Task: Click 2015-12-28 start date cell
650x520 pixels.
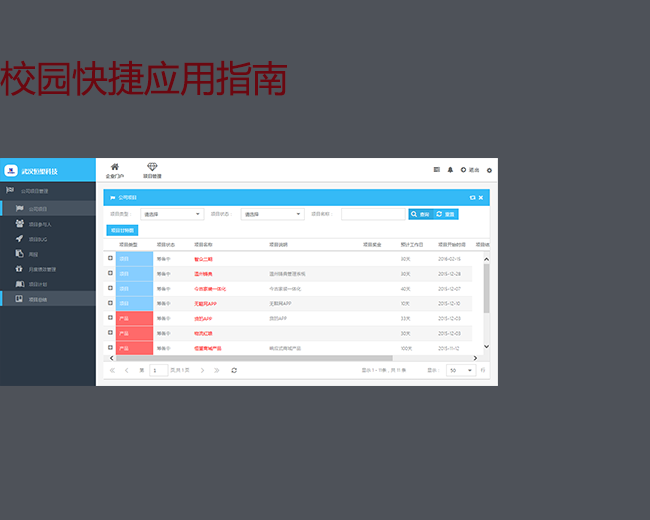Action: [x=449, y=274]
